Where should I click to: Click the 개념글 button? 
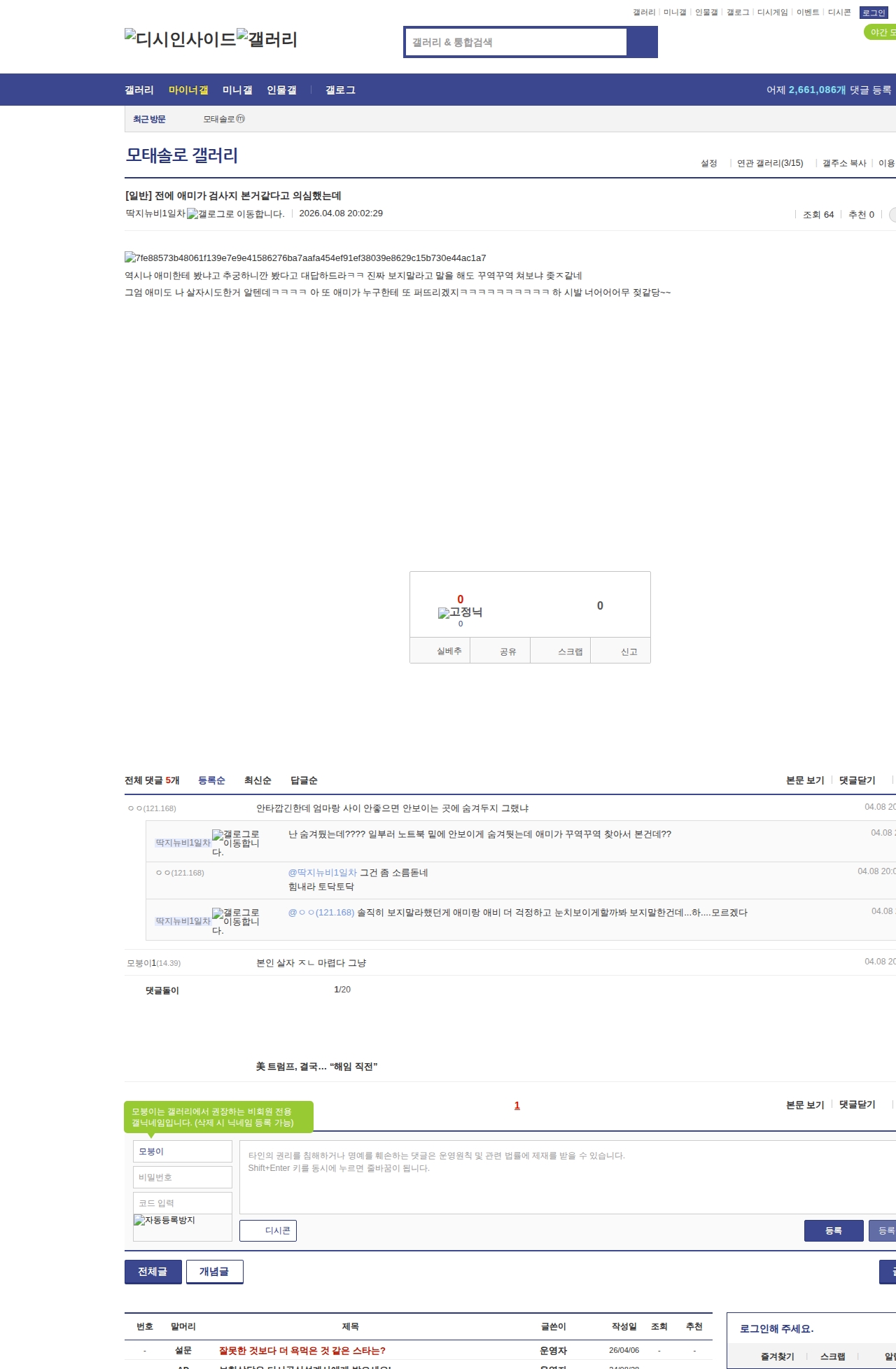pos(215,1272)
